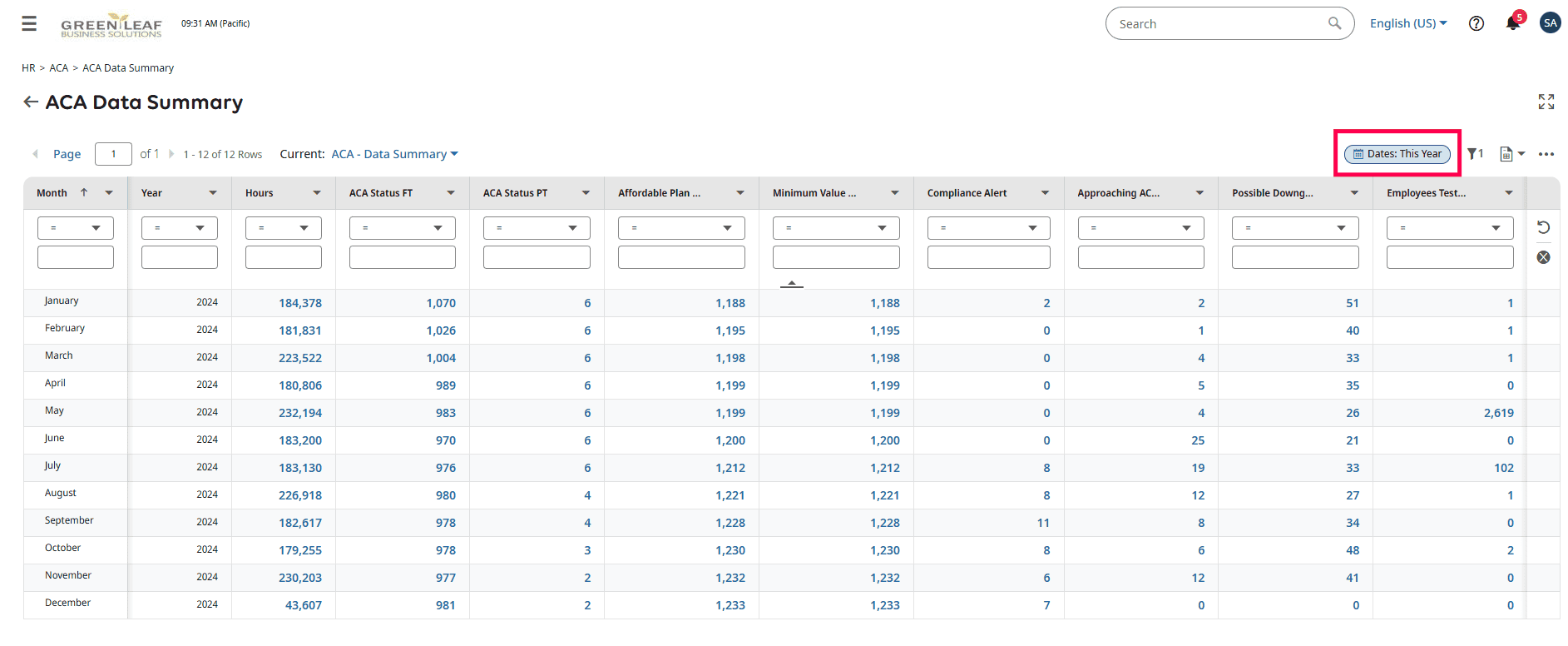
Task: Open the hamburger main menu
Action: [x=29, y=23]
